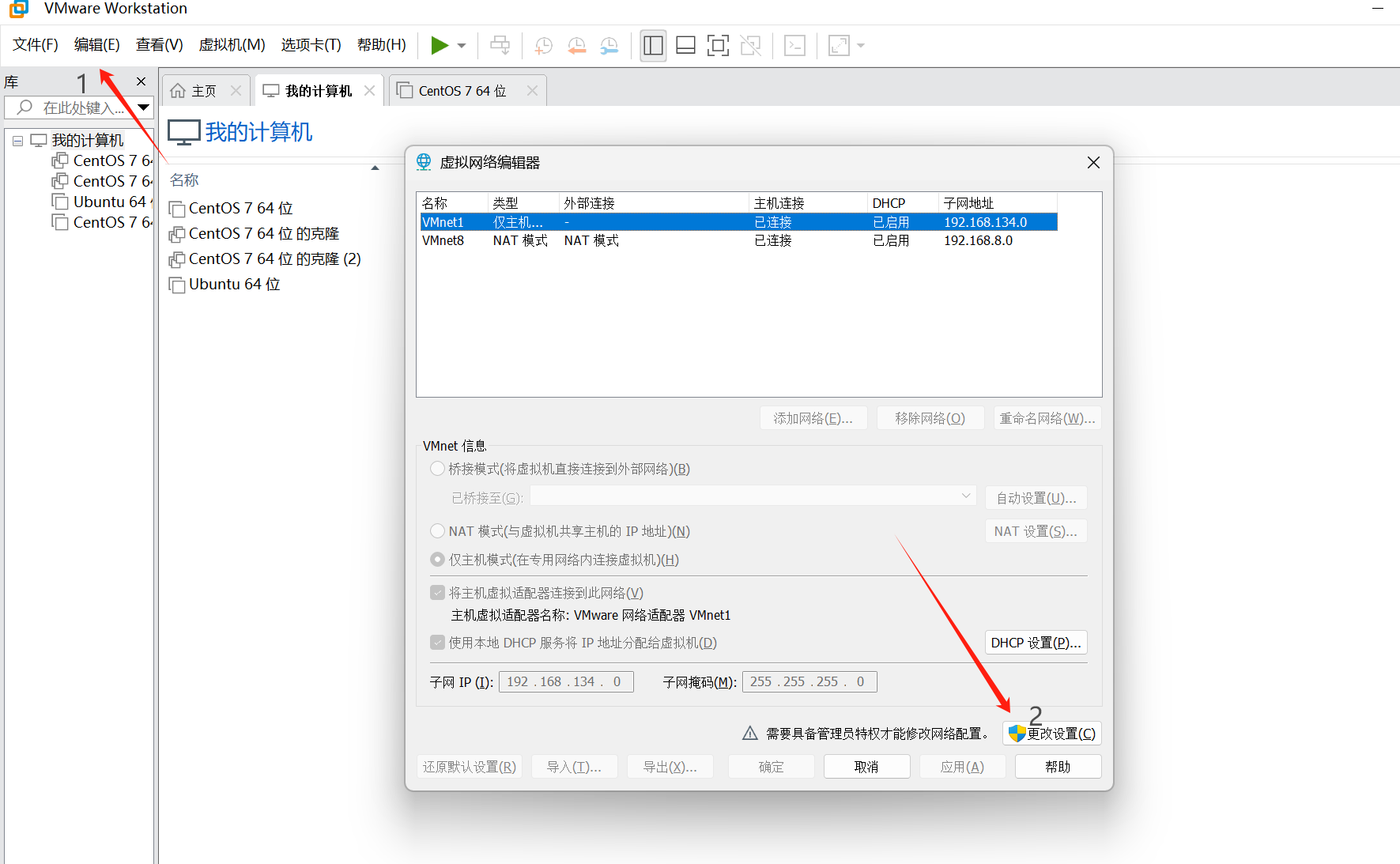Click the console view icon
This screenshot has height=864, width=1400.
pyautogui.click(x=794, y=45)
